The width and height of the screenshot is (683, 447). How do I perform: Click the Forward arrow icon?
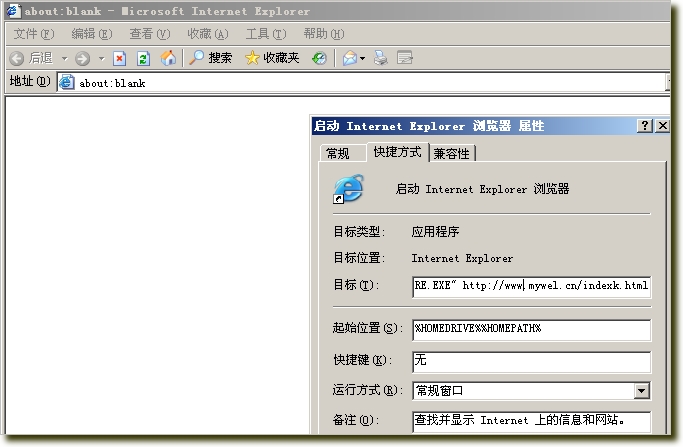point(82,58)
